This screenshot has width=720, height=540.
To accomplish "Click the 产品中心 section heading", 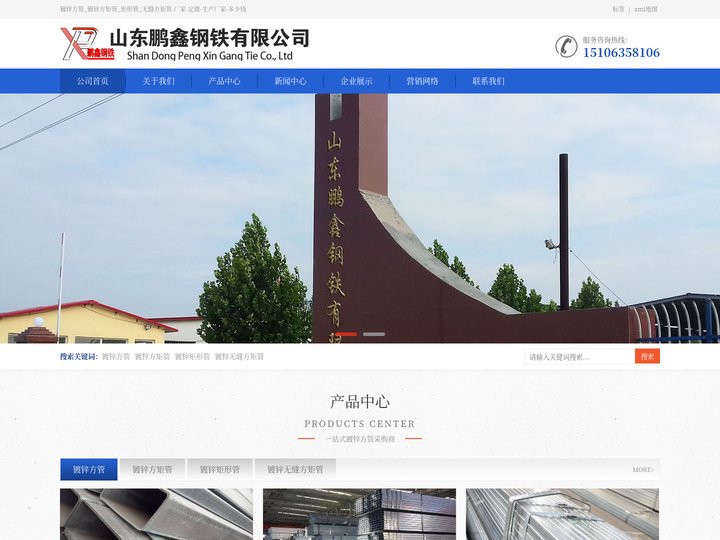I will coord(360,402).
